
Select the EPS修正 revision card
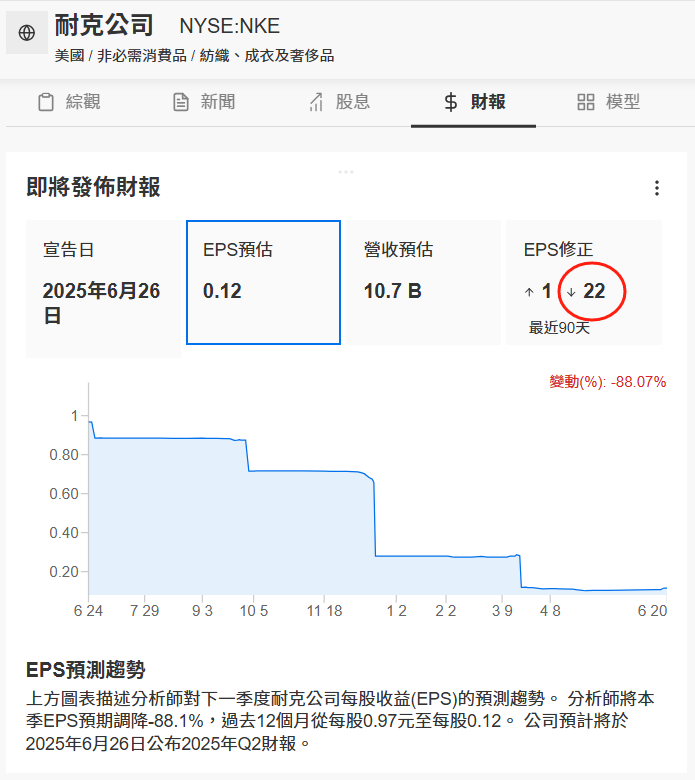click(x=584, y=282)
